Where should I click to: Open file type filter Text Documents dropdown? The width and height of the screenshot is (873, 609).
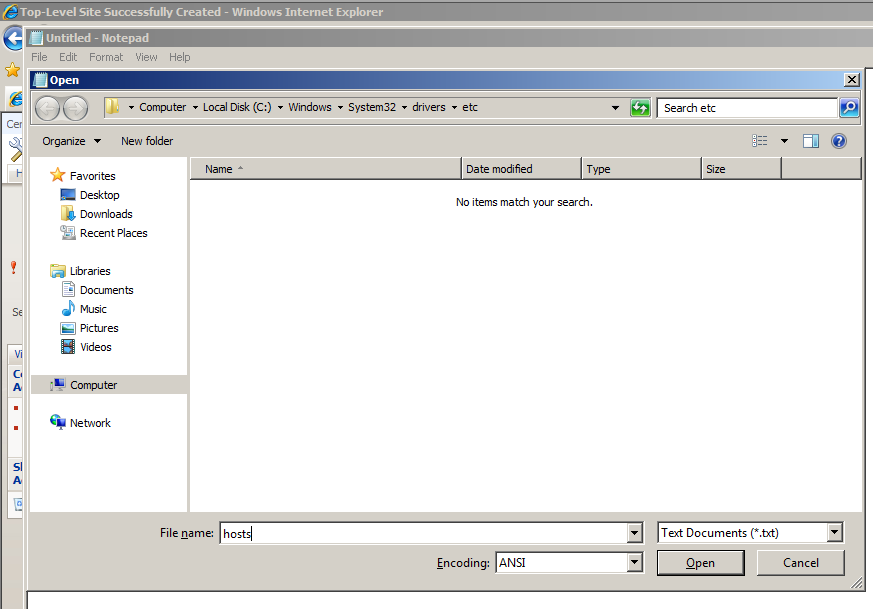pyautogui.click(x=834, y=532)
